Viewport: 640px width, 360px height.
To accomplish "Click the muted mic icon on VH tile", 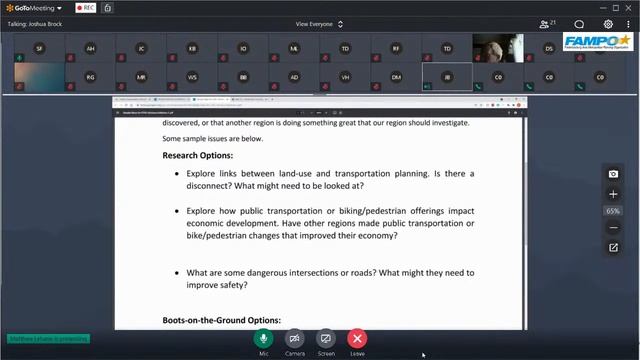I will point(325,87).
